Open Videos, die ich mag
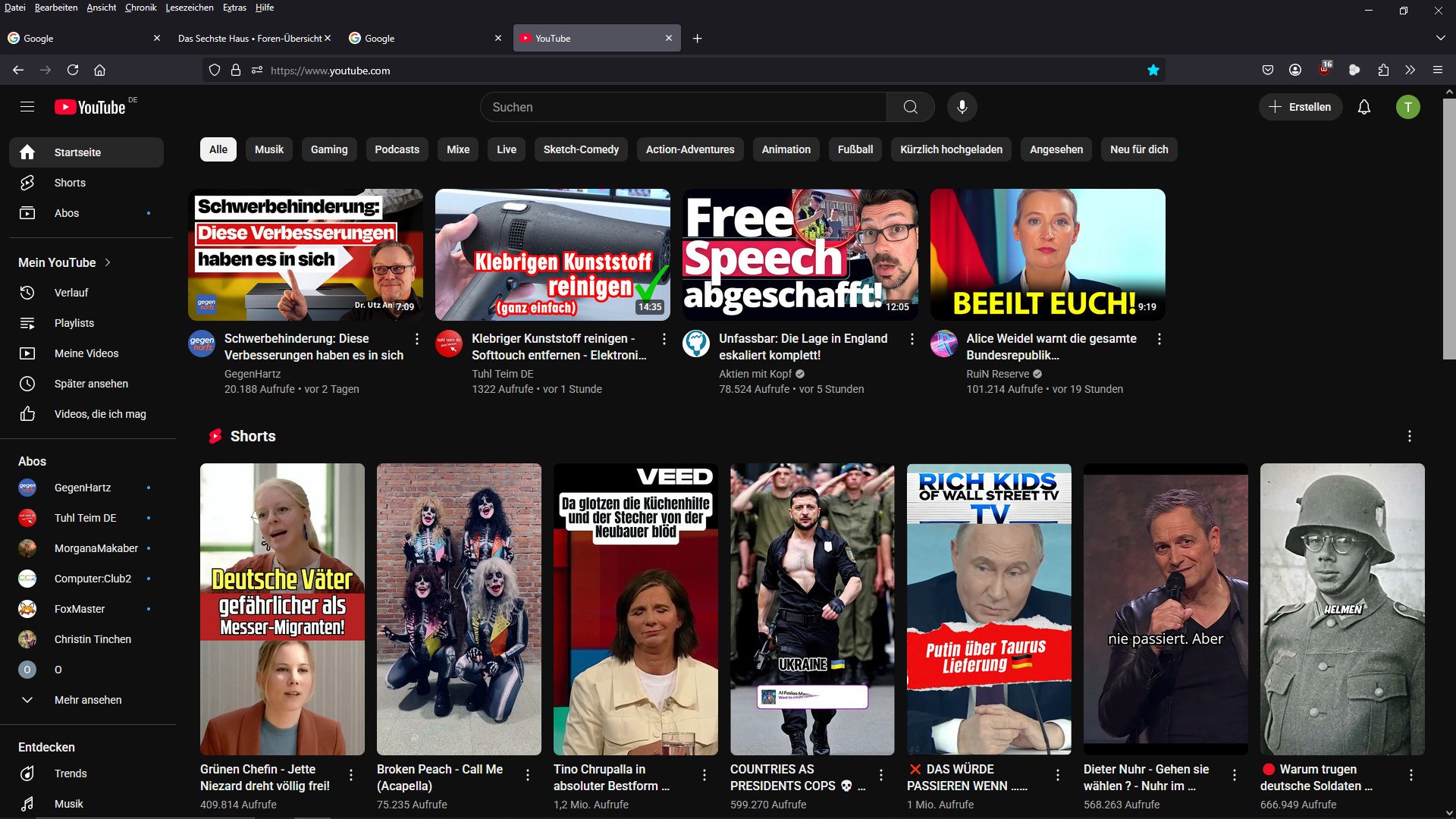 [x=86, y=414]
